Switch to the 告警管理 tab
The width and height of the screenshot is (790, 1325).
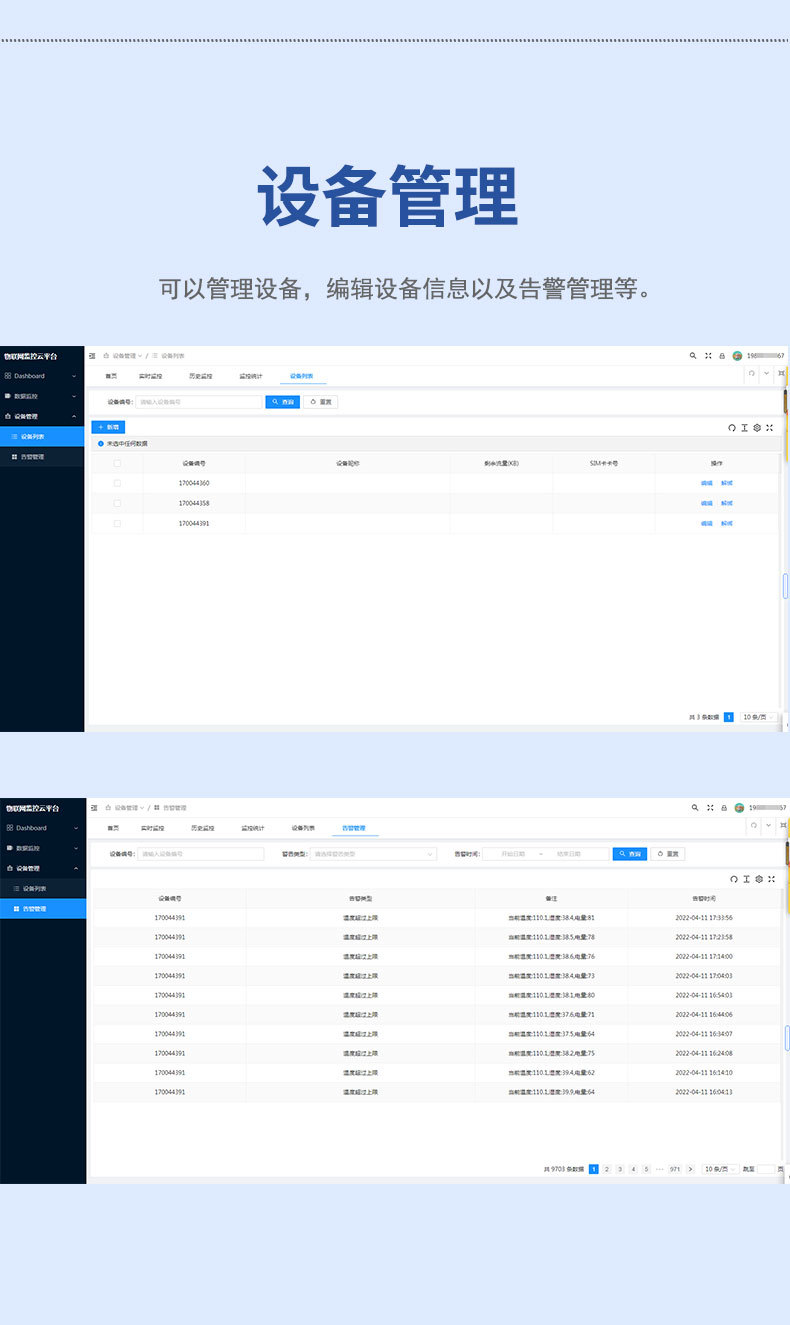tap(354, 828)
